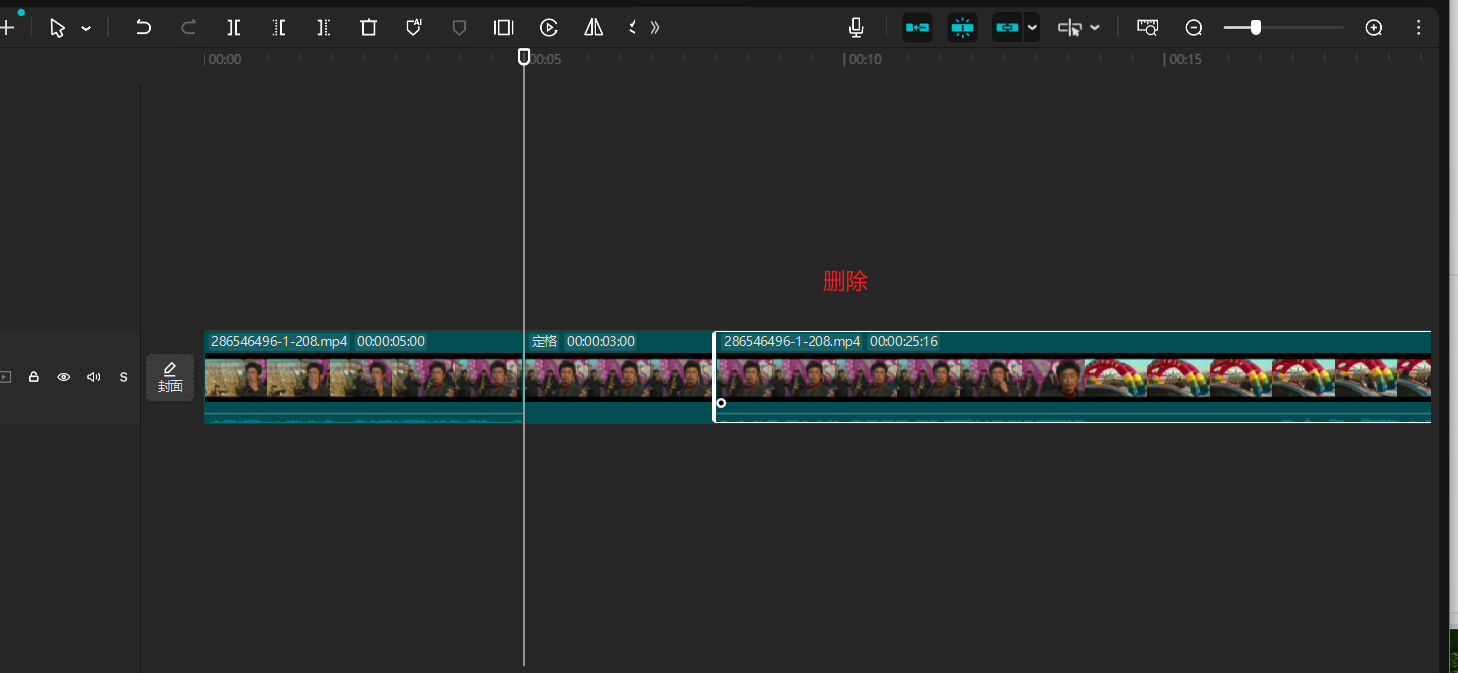Show more toolbar tools via double chevron
Image resolution: width=1458 pixels, height=673 pixels.
point(655,28)
